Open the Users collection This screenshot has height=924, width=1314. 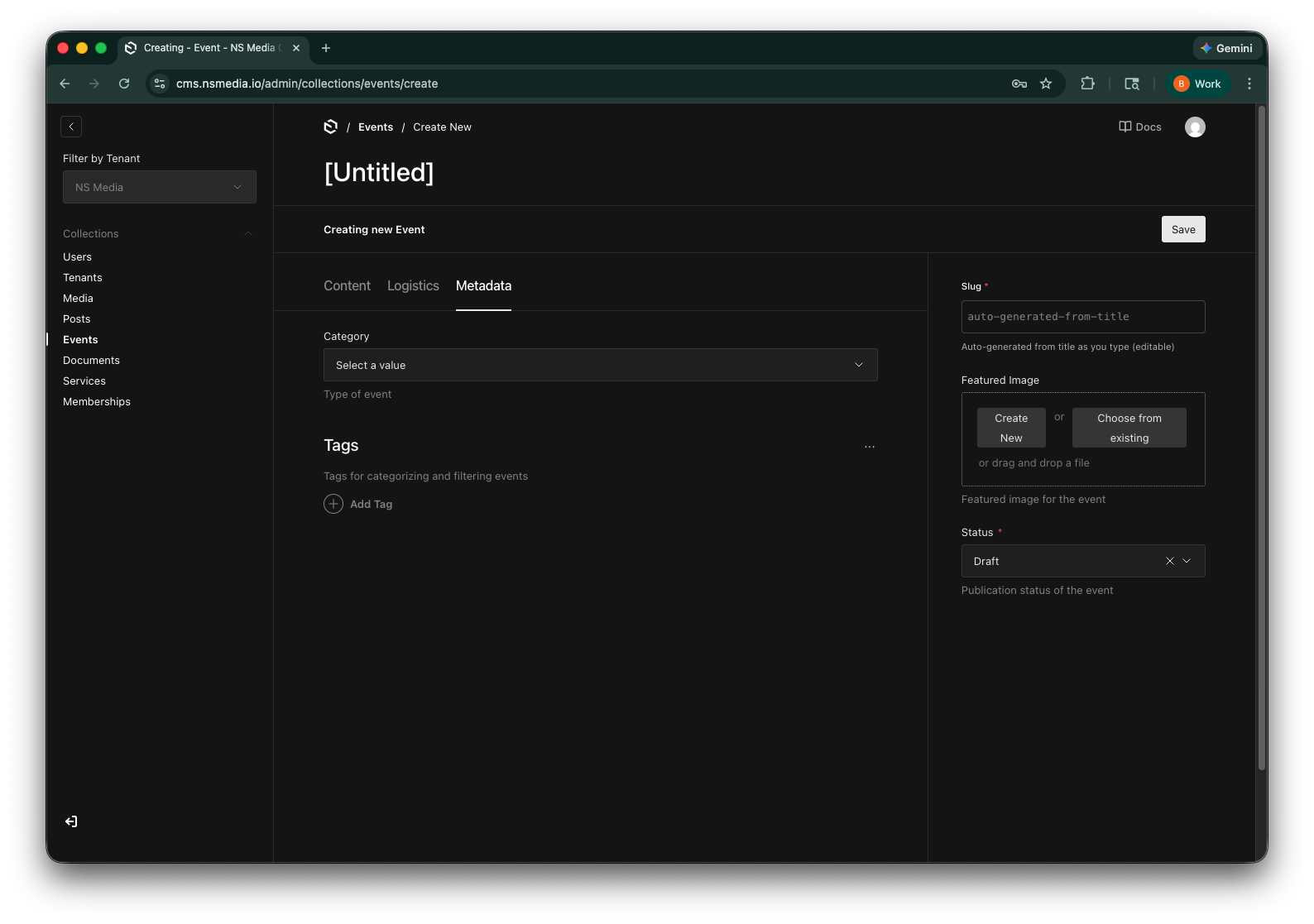point(77,256)
